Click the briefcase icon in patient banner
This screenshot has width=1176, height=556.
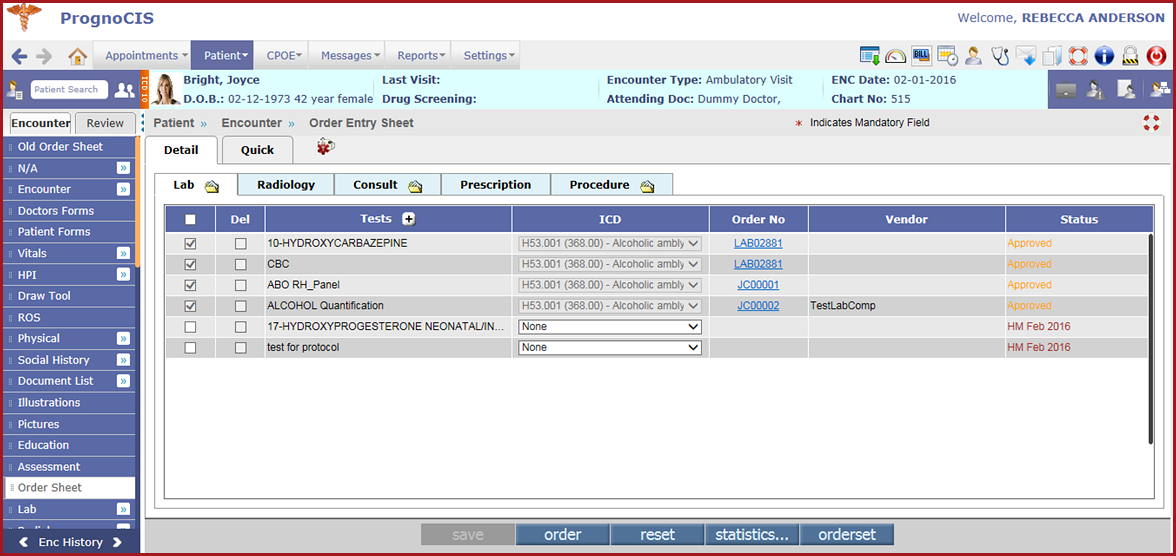(1066, 90)
